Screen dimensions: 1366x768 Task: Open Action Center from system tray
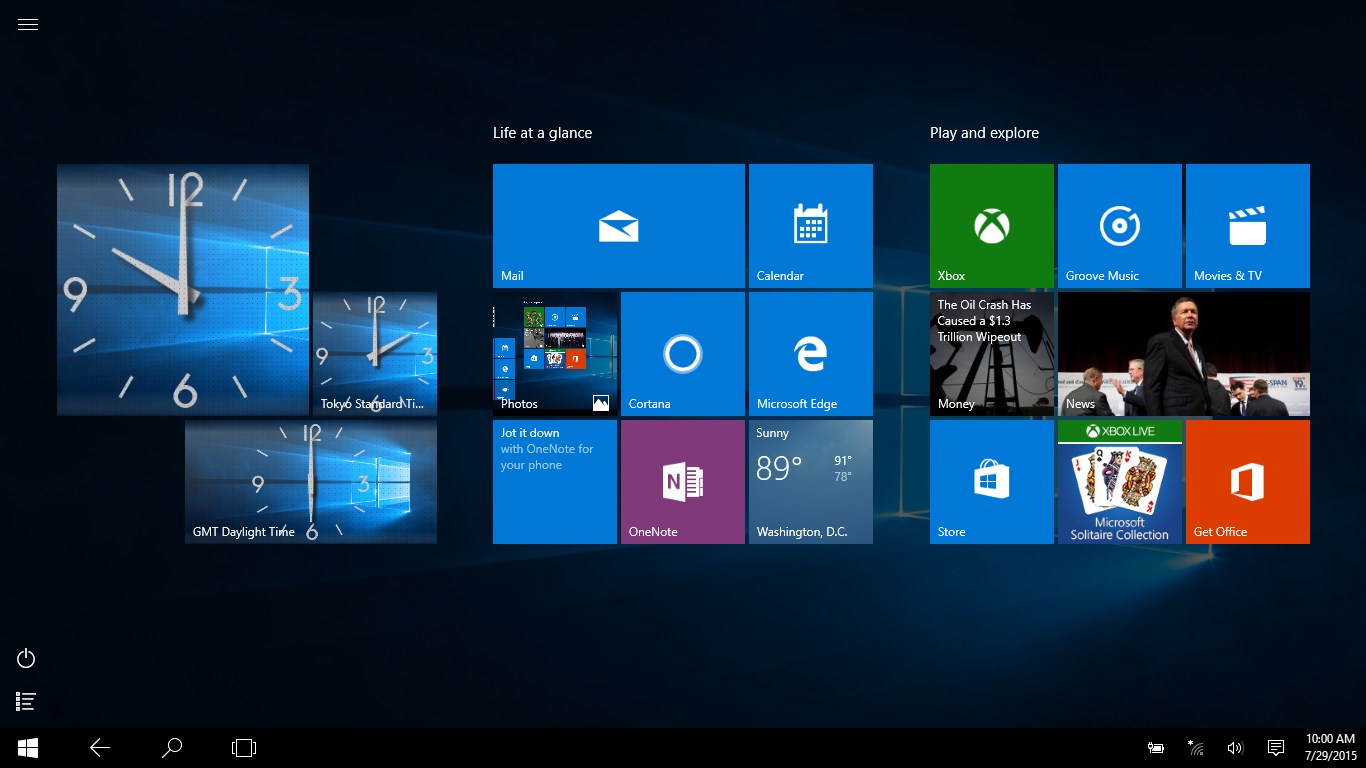[x=1275, y=747]
